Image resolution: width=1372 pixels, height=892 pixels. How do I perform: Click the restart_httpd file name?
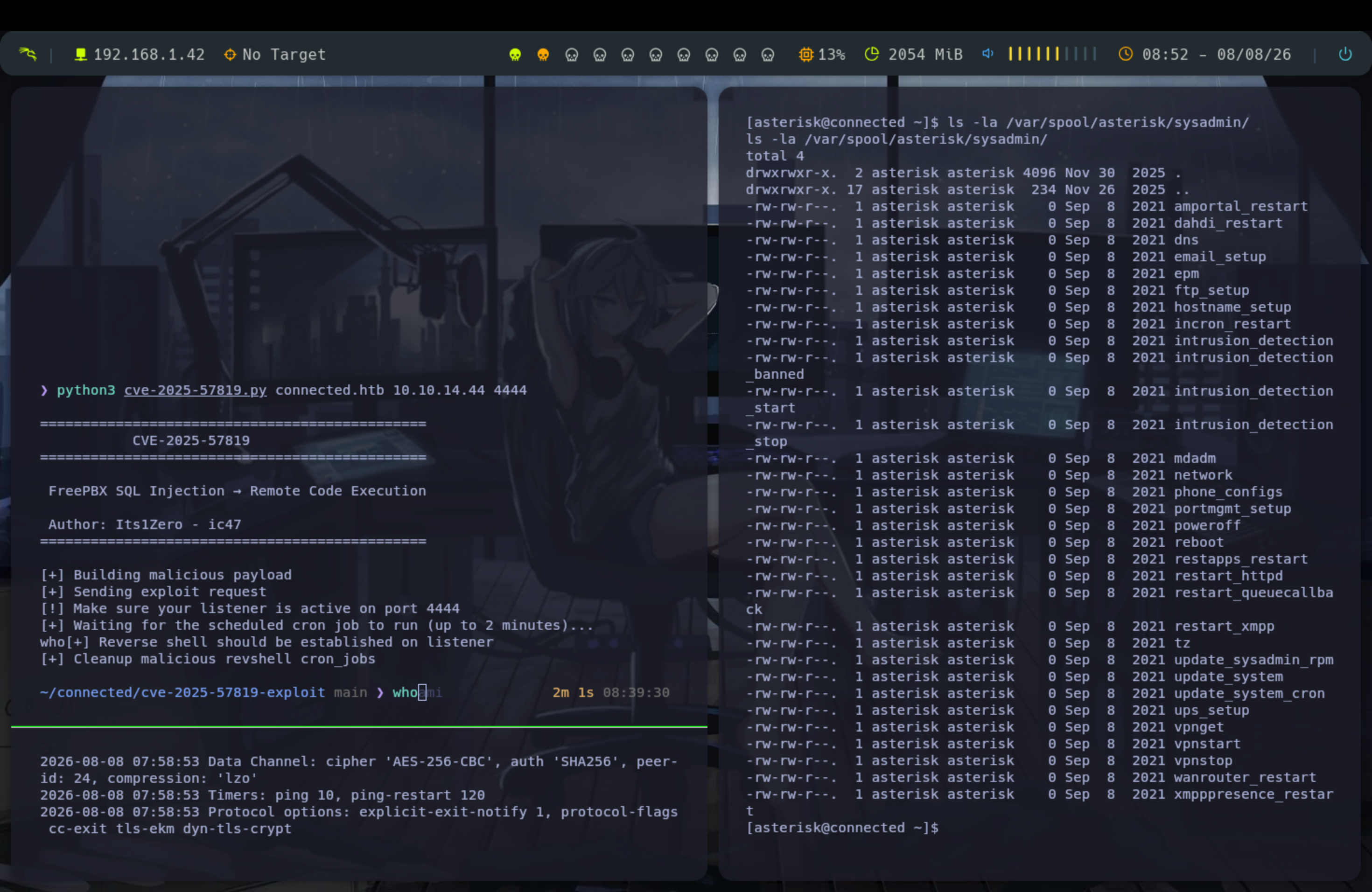(x=1228, y=575)
